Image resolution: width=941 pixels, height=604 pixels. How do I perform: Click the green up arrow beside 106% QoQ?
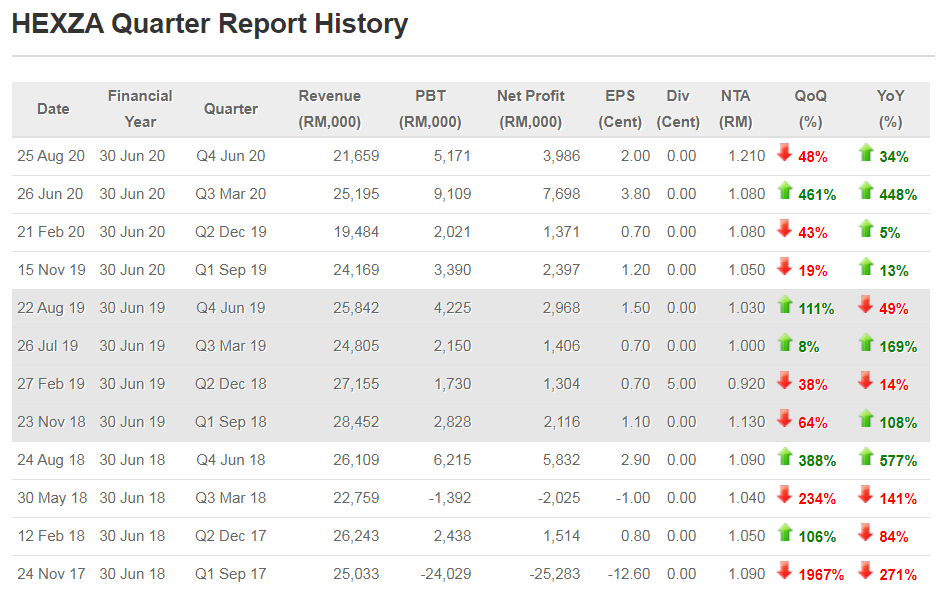click(x=784, y=533)
